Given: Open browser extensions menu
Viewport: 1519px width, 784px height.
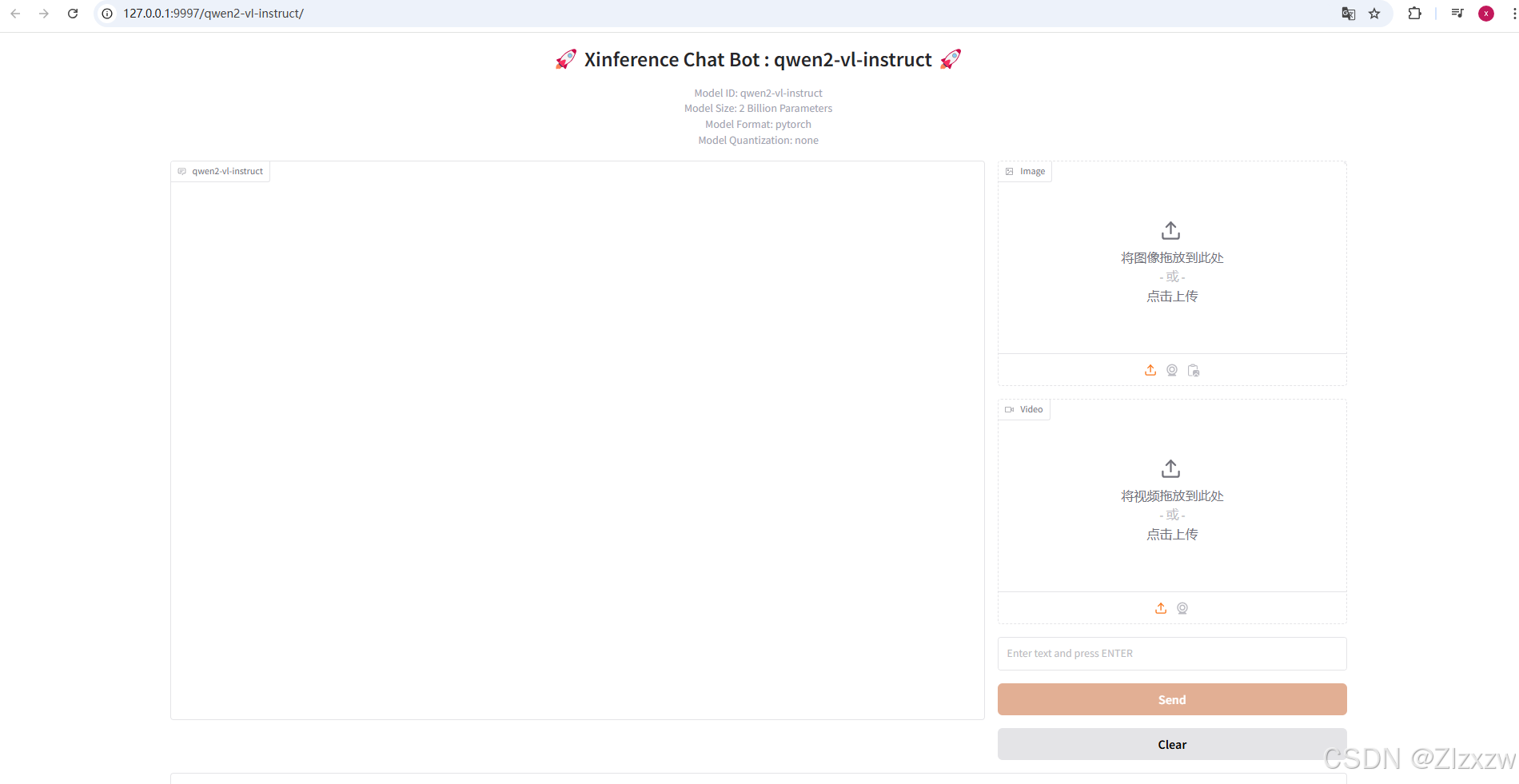Looking at the screenshot, I should [1414, 14].
